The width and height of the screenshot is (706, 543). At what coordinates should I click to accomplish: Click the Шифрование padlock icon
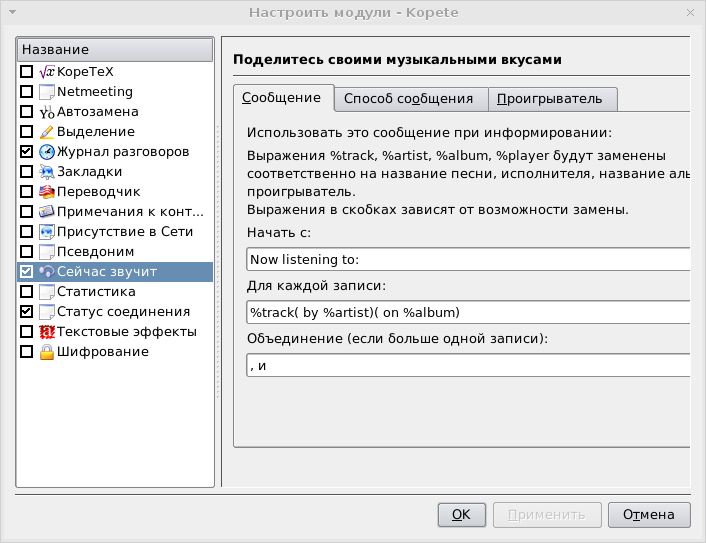[47, 352]
